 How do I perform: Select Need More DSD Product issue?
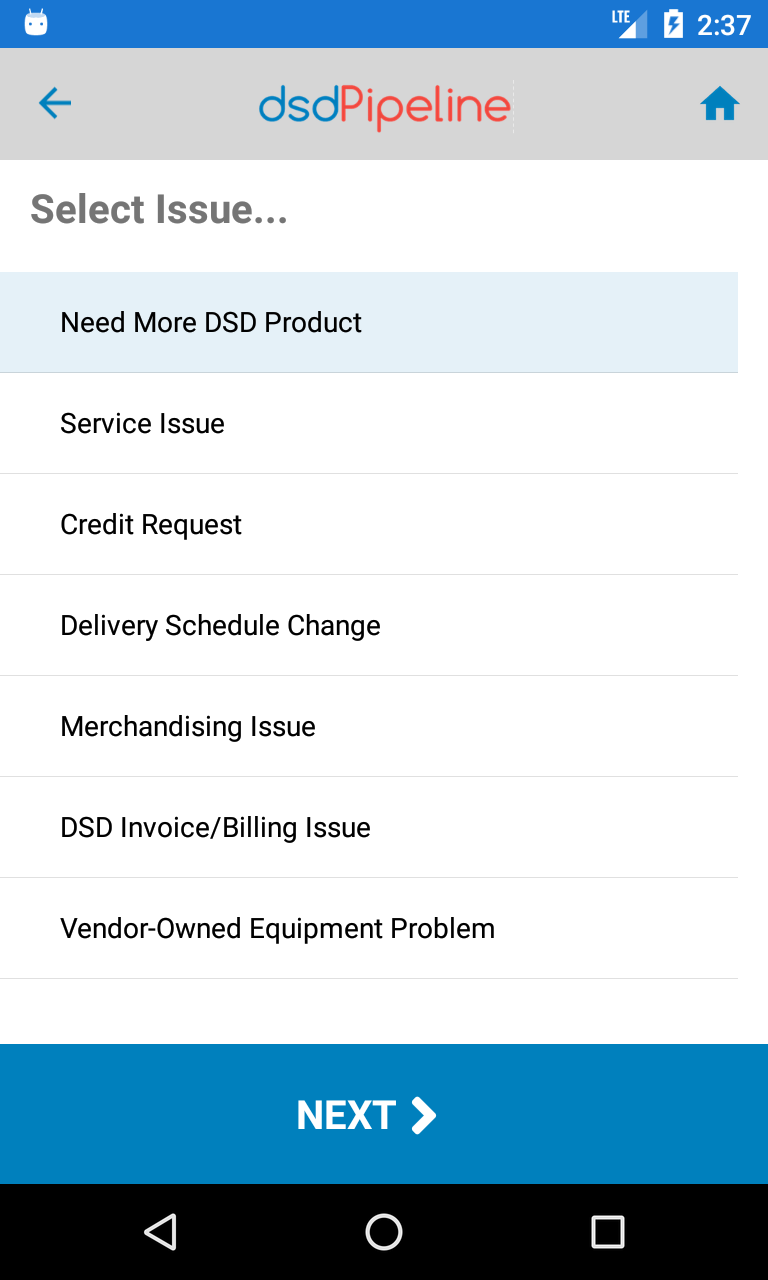(369, 322)
